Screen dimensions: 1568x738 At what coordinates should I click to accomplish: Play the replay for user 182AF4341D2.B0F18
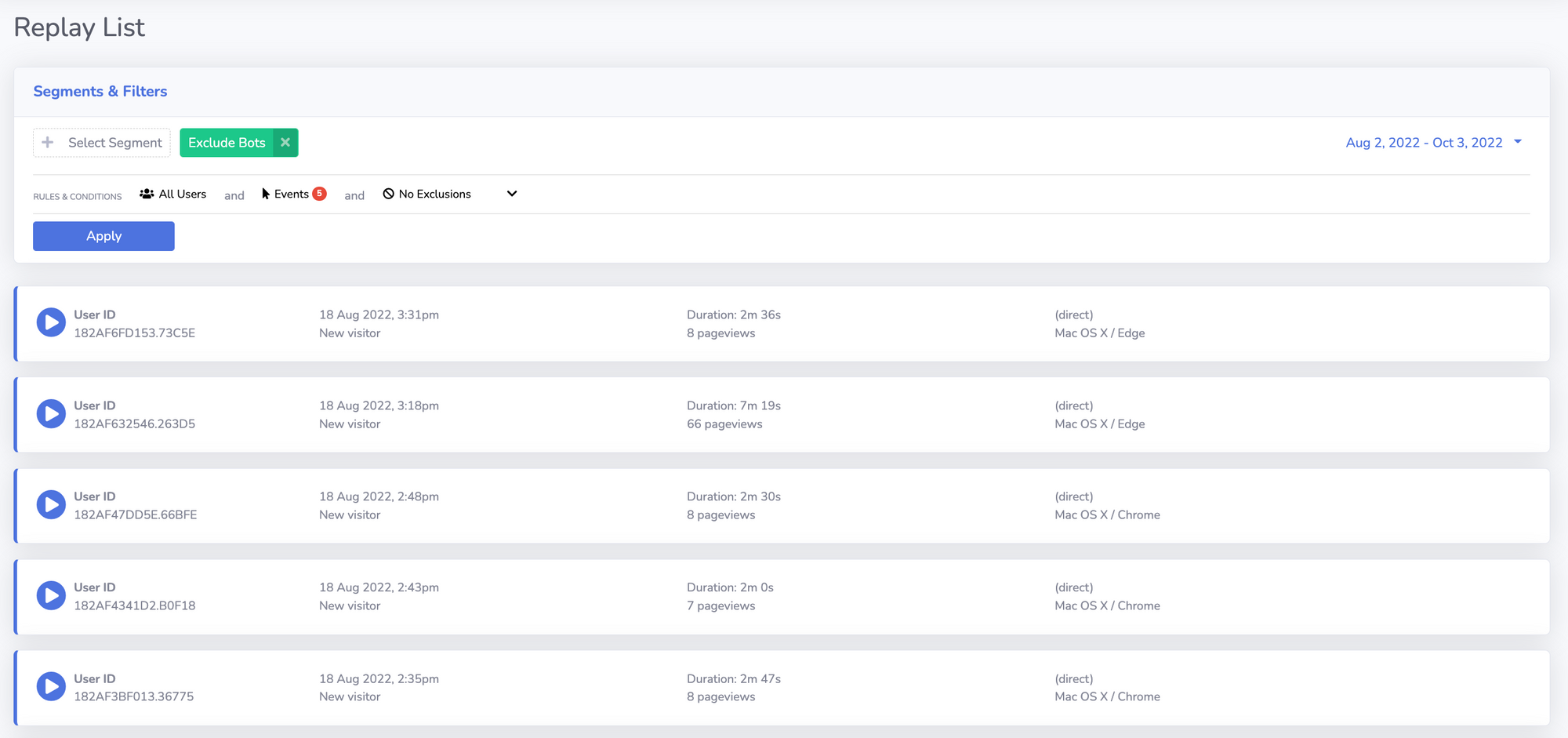[51, 595]
